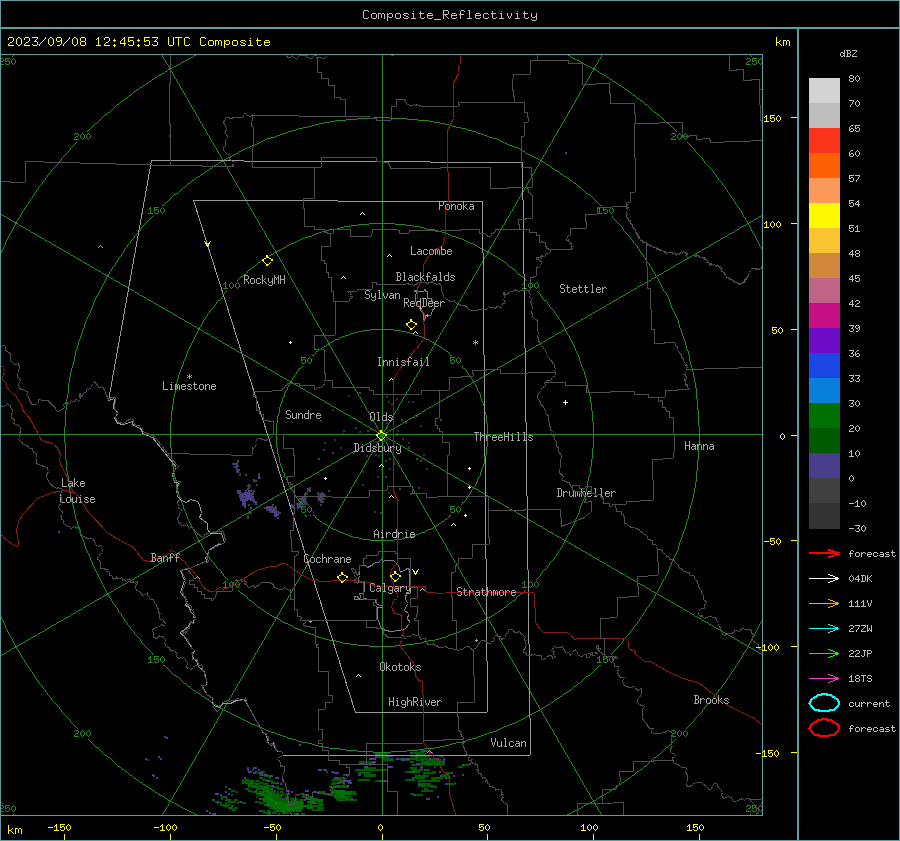Screen dimensions: 900x841
Task: Click the Stettler label
Action: [x=583, y=289]
